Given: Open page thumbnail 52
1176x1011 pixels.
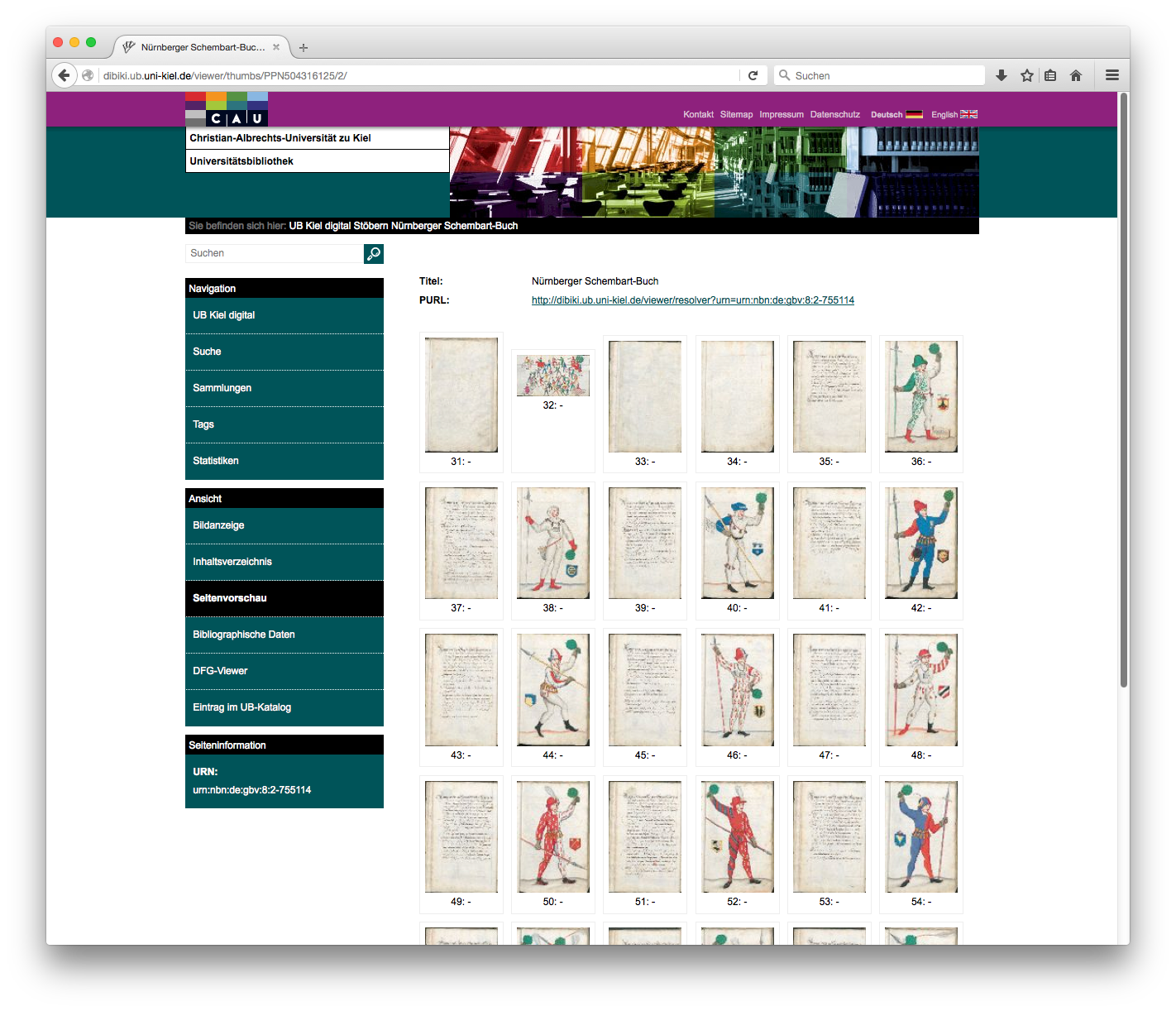Looking at the screenshot, I should [x=738, y=836].
